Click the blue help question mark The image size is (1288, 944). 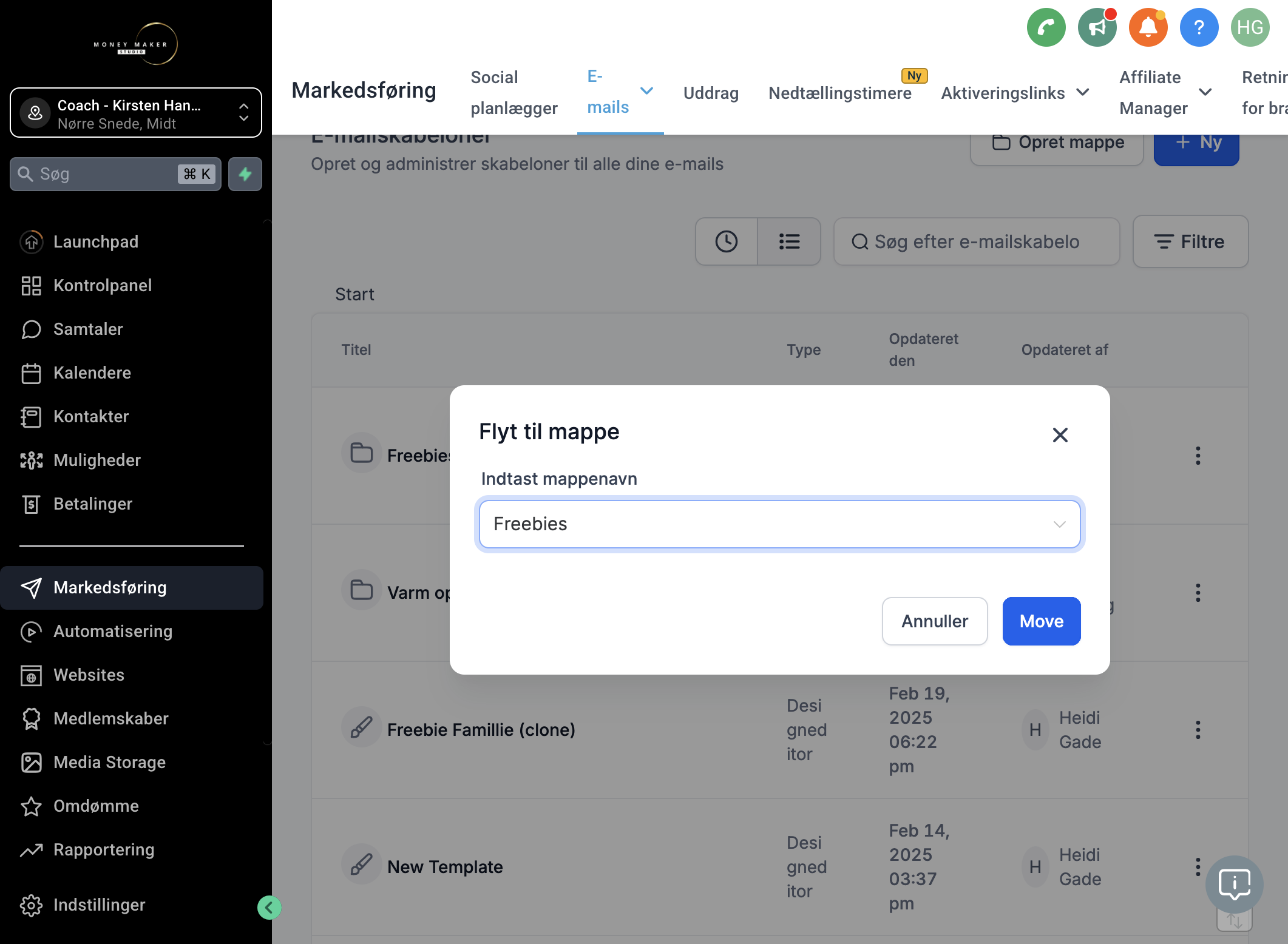(1199, 27)
